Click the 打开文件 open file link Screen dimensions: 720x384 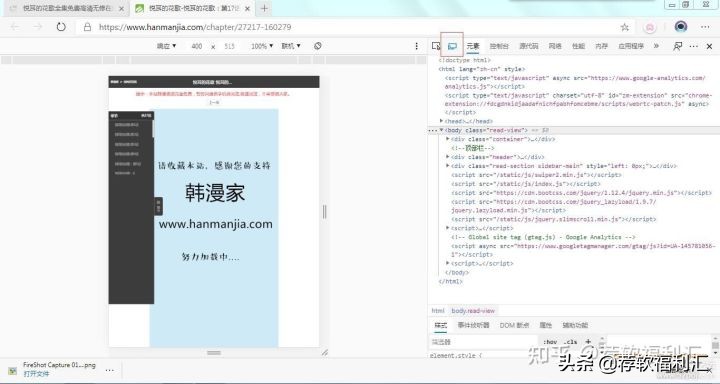(36, 374)
